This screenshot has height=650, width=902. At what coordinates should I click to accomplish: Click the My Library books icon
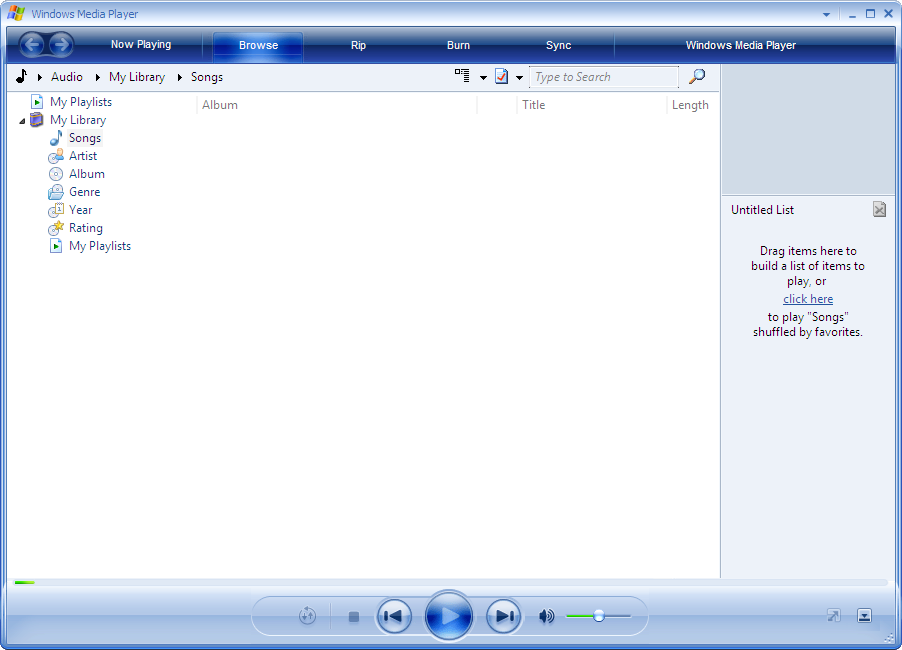click(36, 120)
